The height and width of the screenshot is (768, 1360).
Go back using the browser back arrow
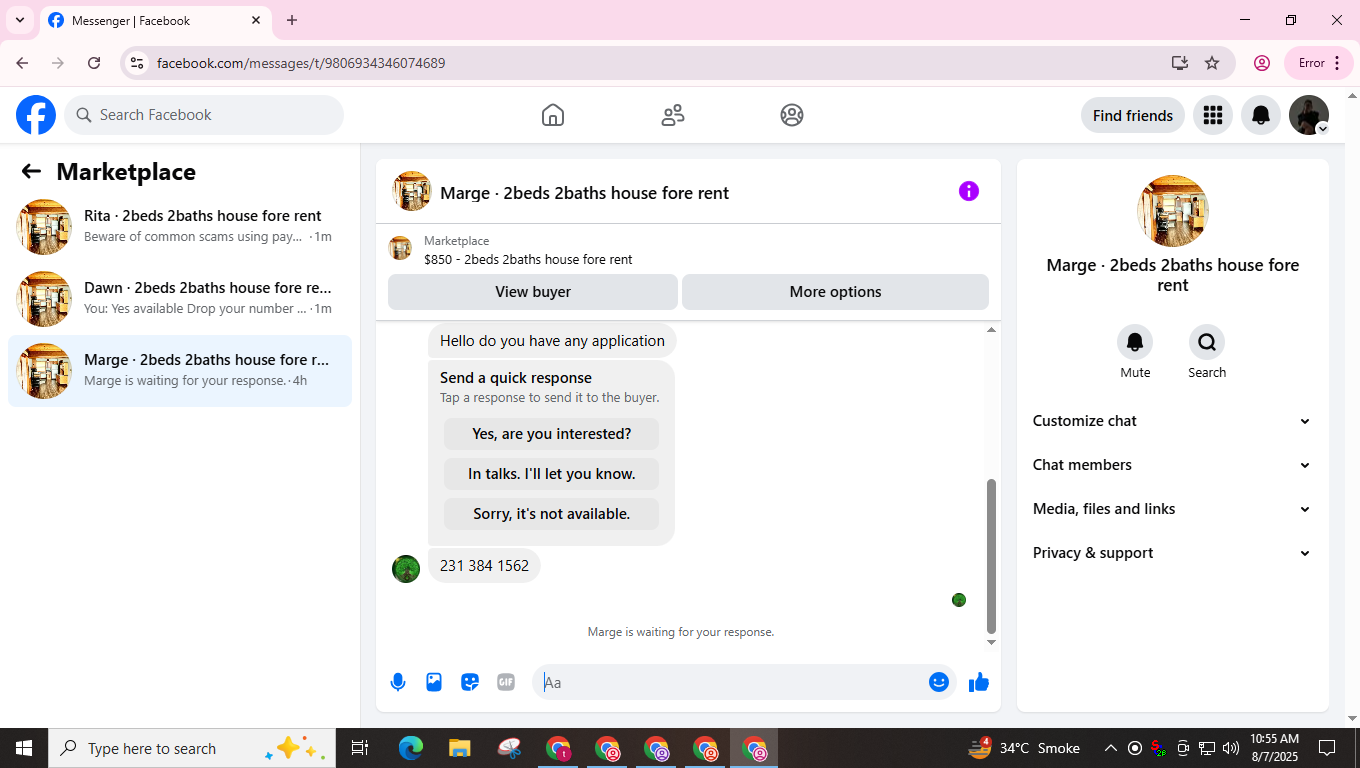click(x=22, y=63)
